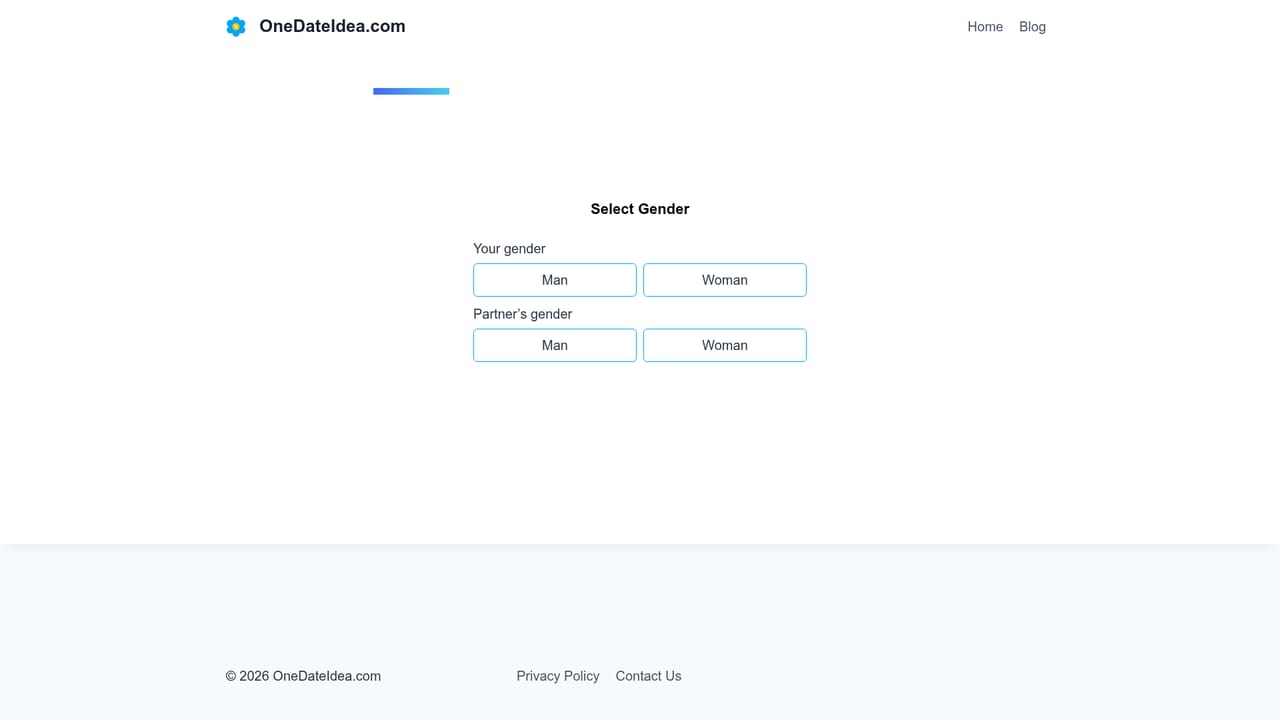Click the Select Gender heading

[x=640, y=209]
